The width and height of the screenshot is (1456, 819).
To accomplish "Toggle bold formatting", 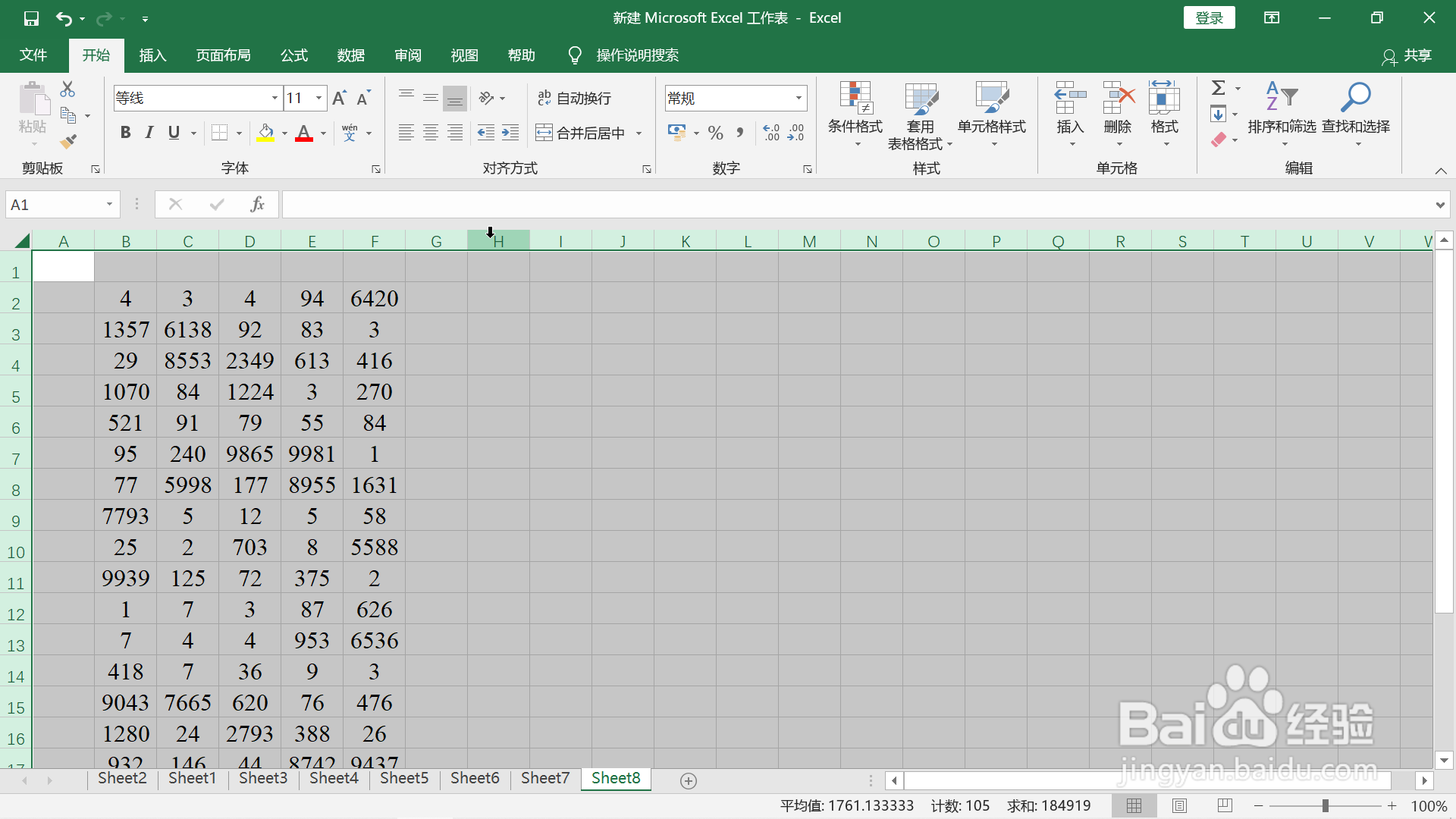I will point(126,133).
